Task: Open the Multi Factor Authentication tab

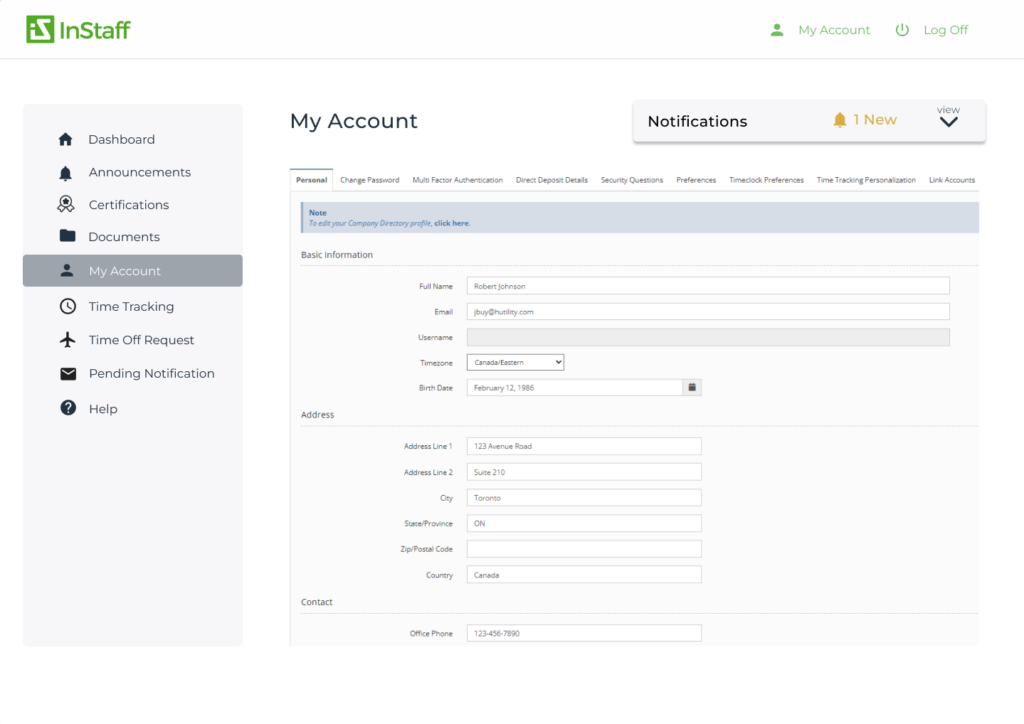Action: [x=458, y=180]
